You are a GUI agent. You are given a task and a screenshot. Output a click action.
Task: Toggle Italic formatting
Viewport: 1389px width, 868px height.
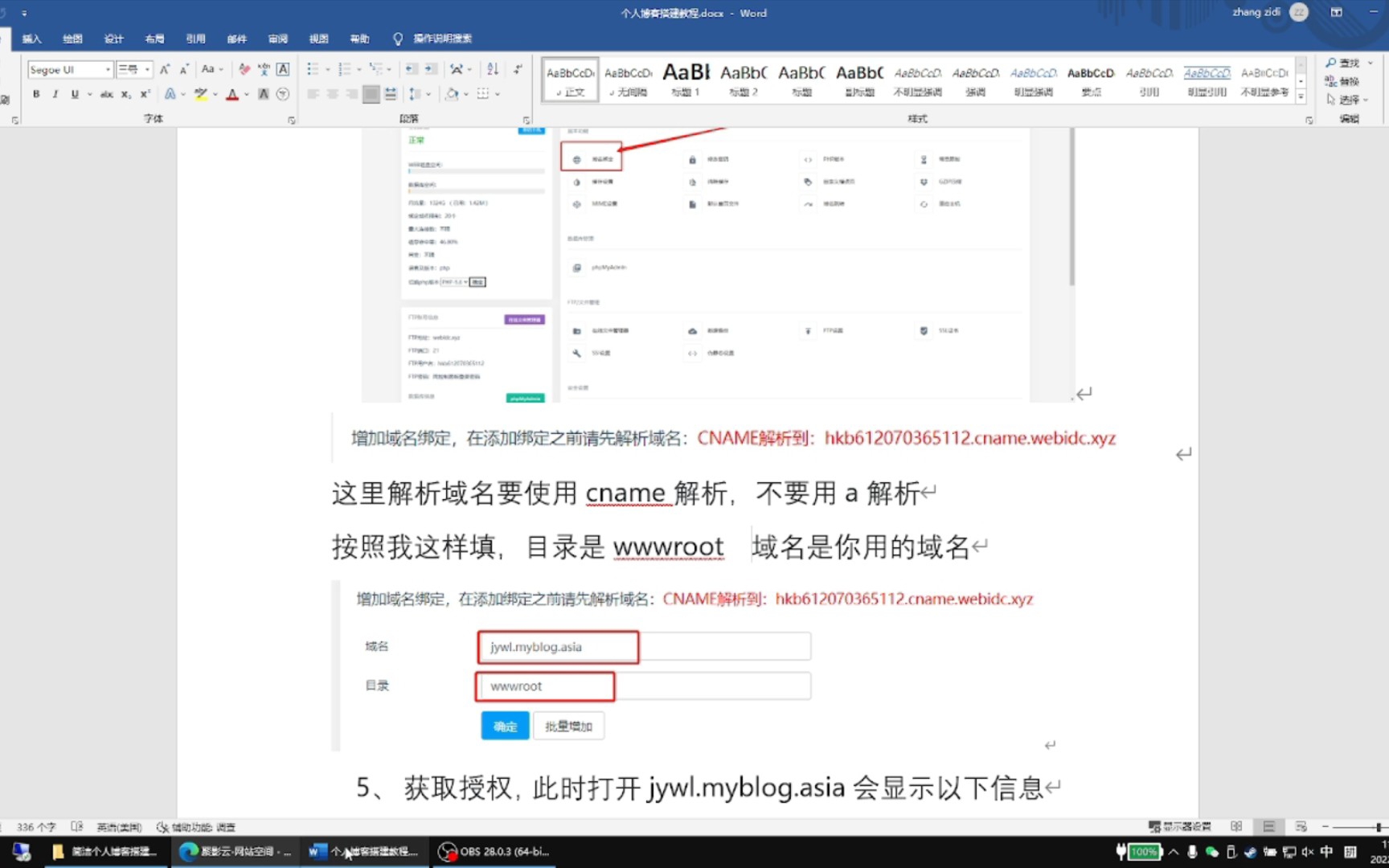point(55,94)
